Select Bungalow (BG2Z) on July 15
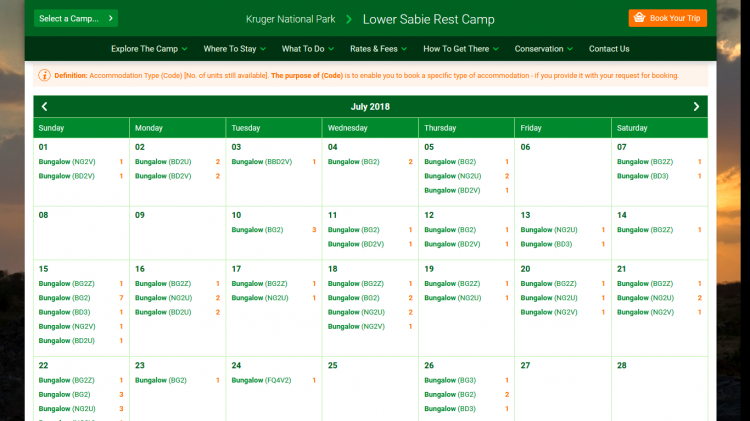This screenshot has height=421, width=750. click(x=66, y=284)
